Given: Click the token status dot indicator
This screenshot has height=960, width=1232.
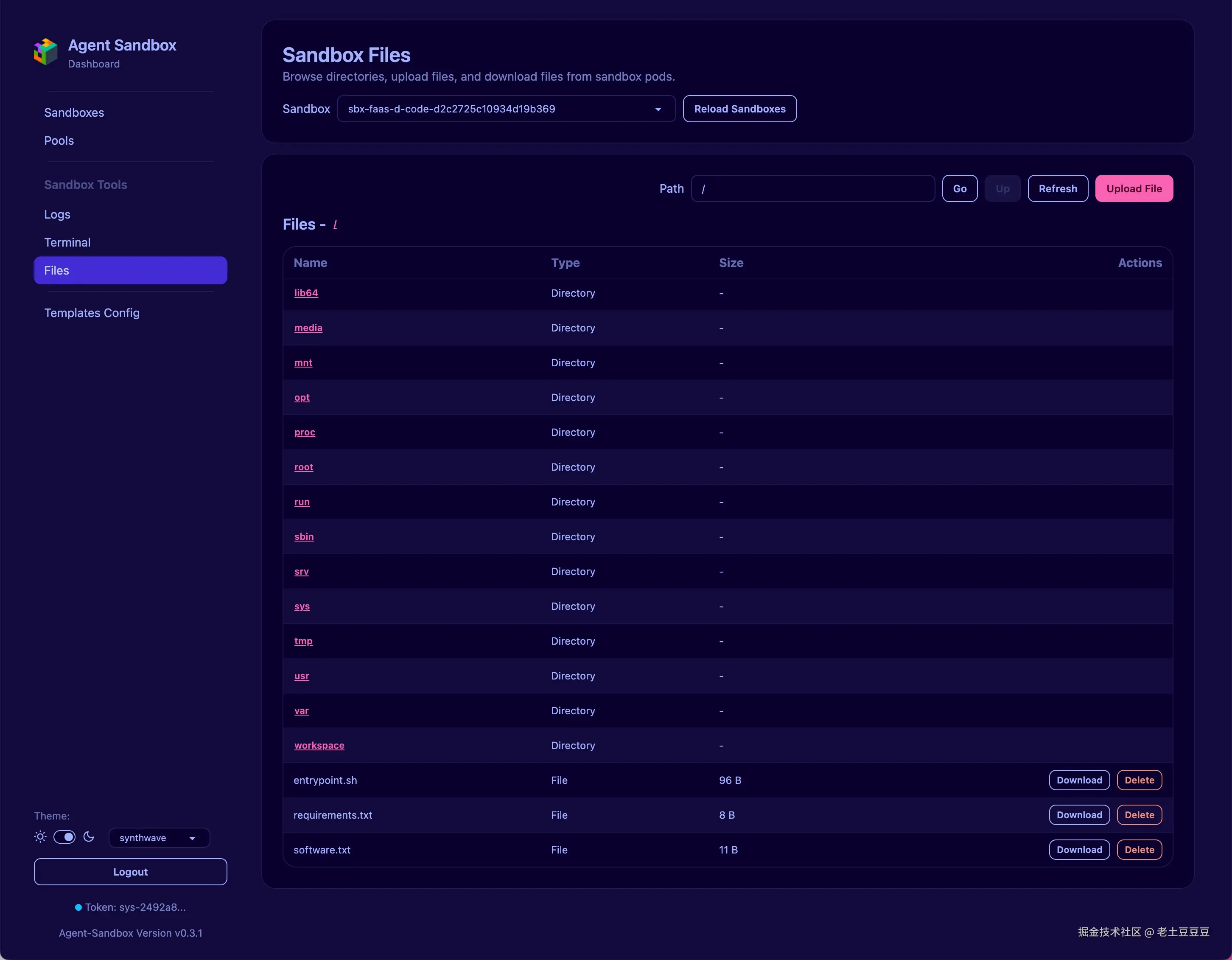Looking at the screenshot, I should point(78,907).
